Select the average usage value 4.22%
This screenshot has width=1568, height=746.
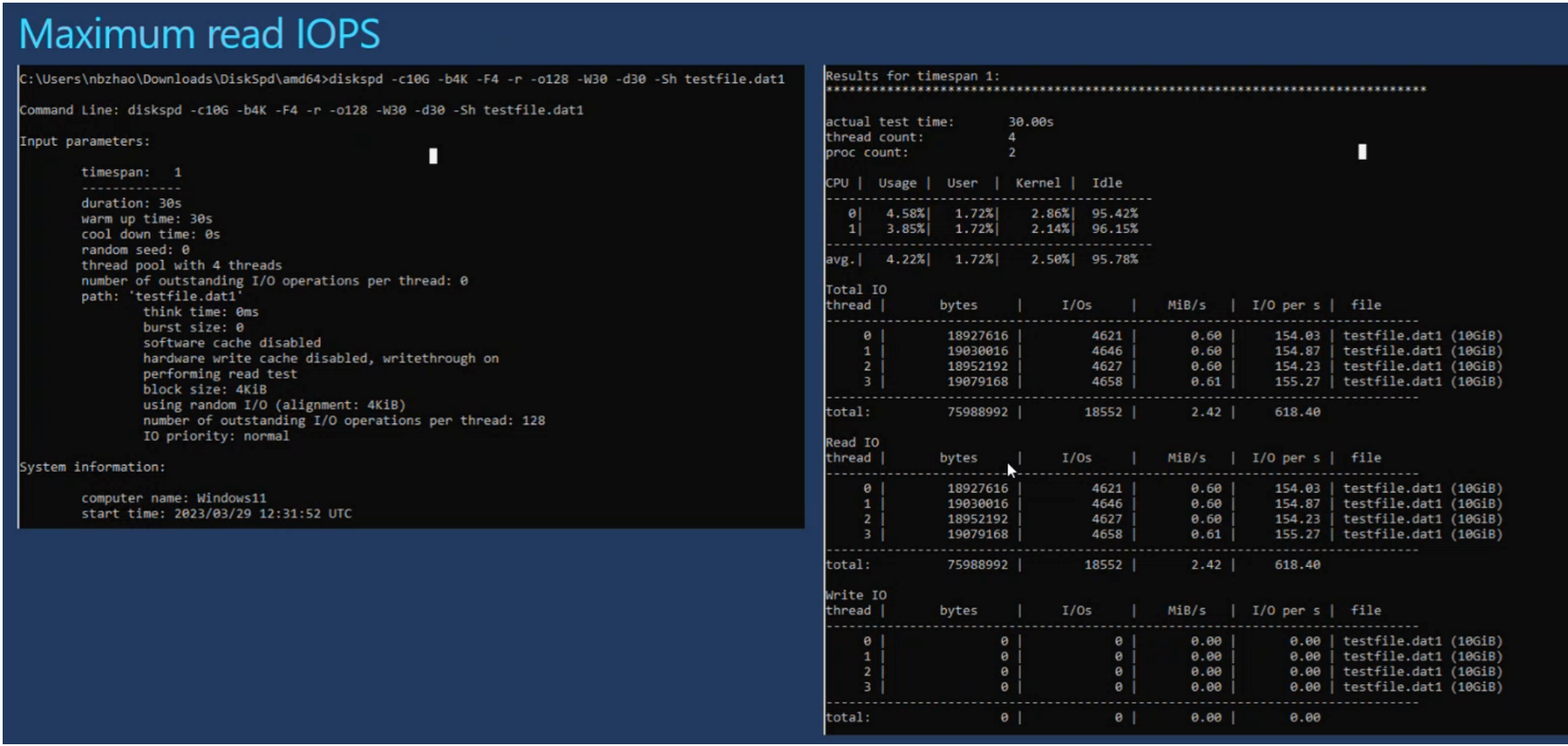[905, 259]
